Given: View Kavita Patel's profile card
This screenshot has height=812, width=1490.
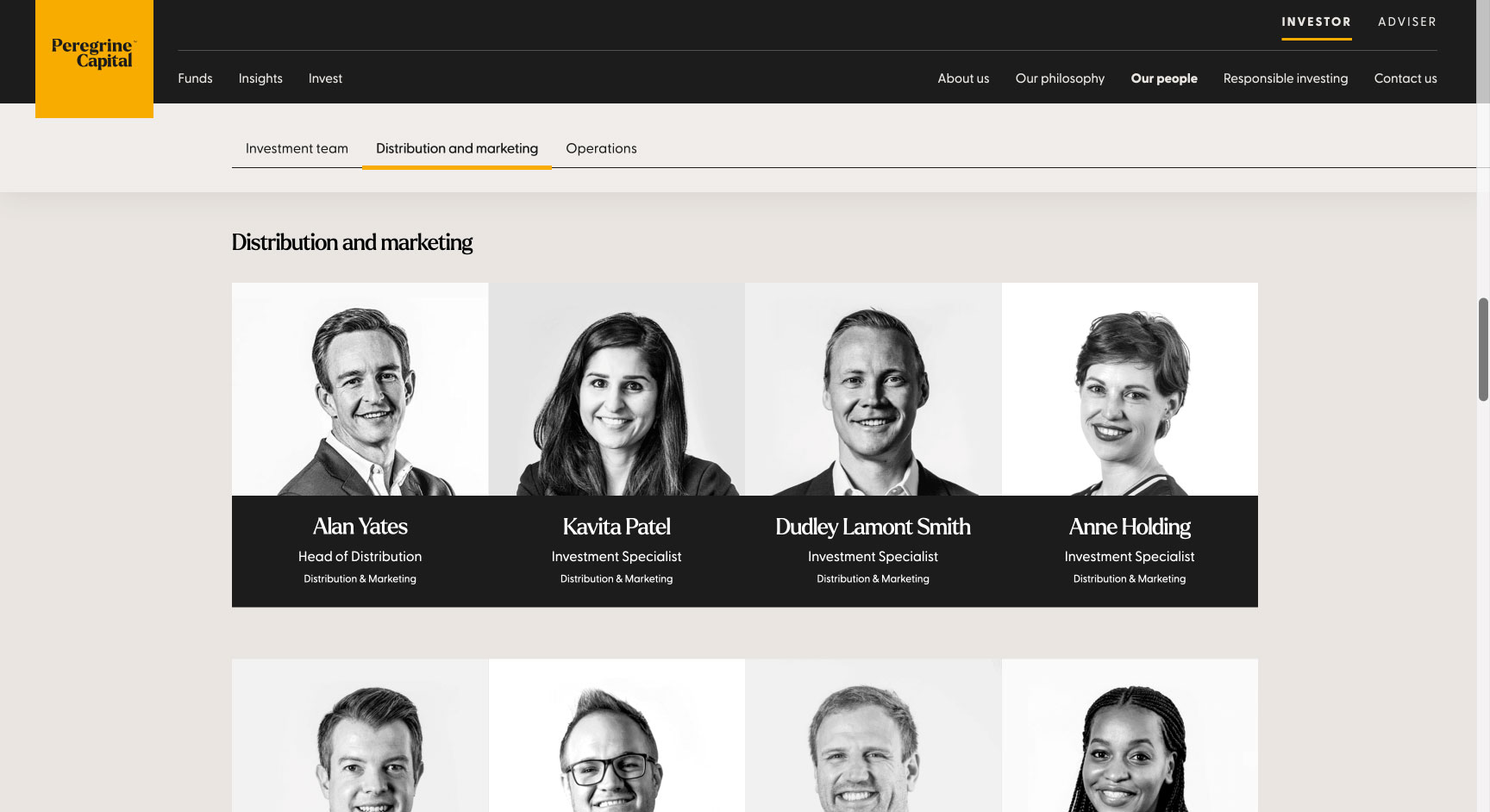Looking at the screenshot, I should (x=617, y=445).
